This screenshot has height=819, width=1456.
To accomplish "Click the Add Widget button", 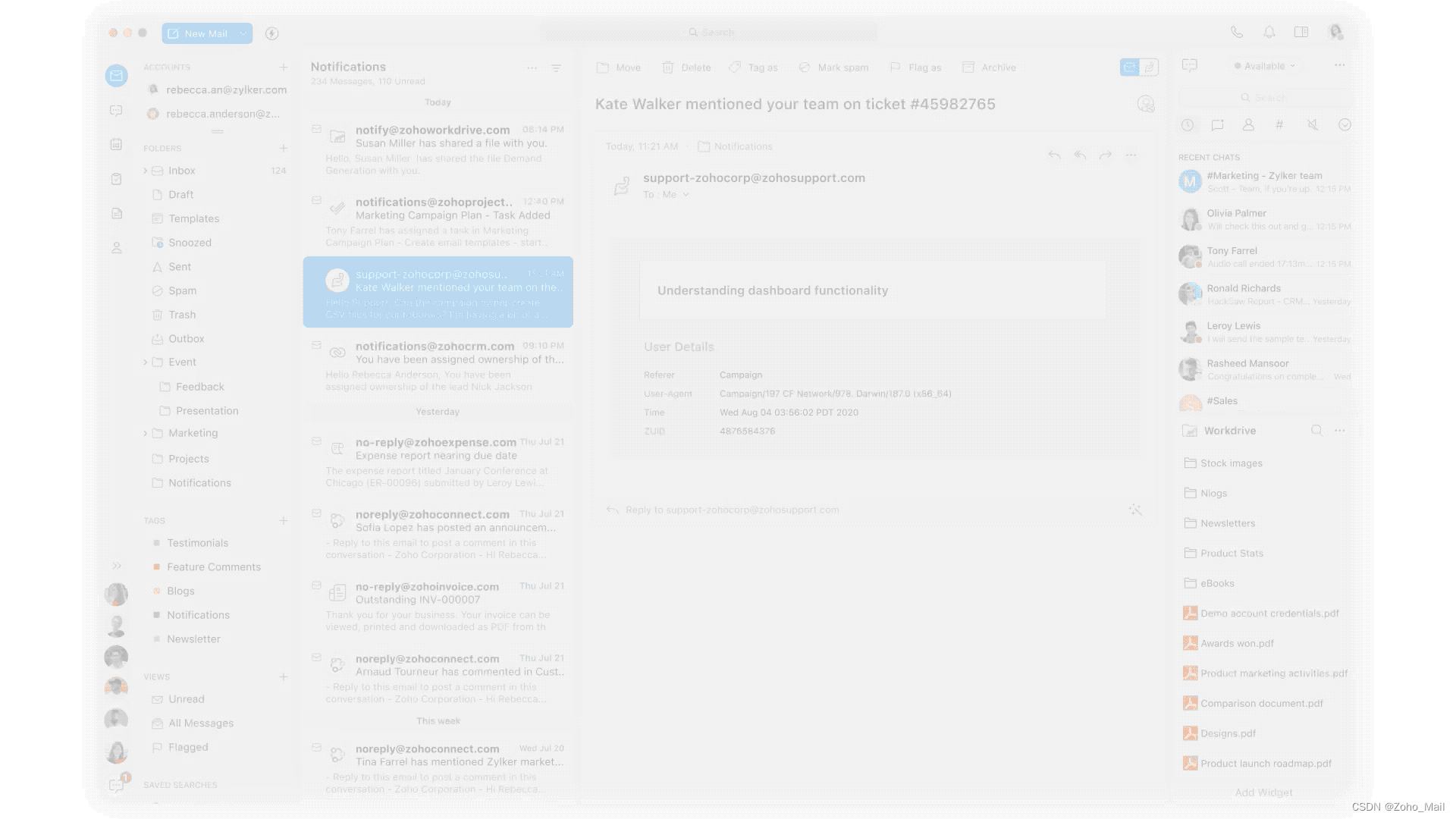I will [x=1263, y=792].
